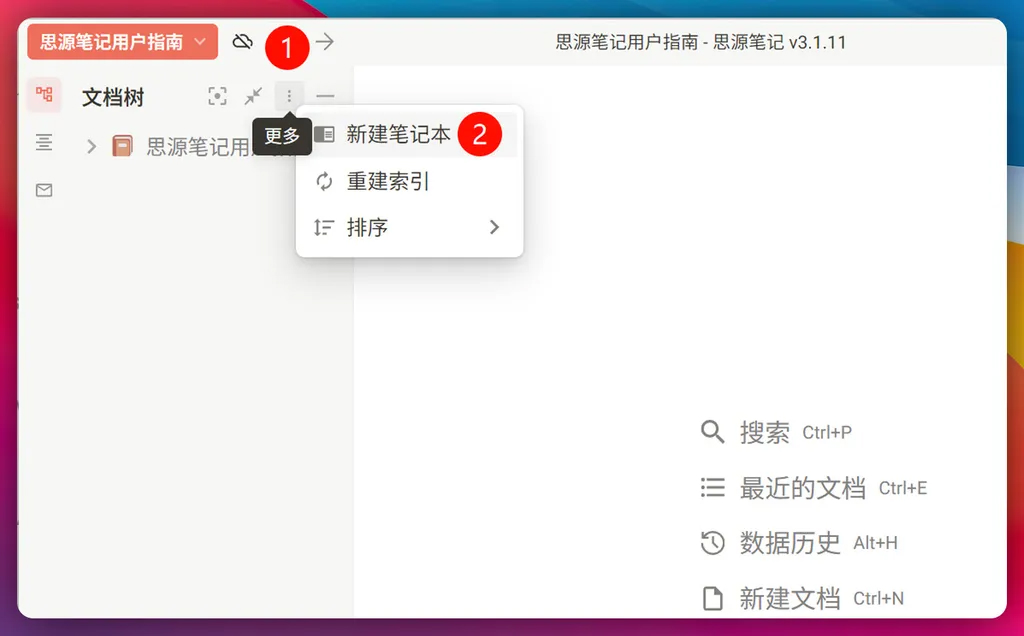Open the inbox mail icon
Image resolution: width=1024 pixels, height=636 pixels.
pyautogui.click(x=44, y=190)
